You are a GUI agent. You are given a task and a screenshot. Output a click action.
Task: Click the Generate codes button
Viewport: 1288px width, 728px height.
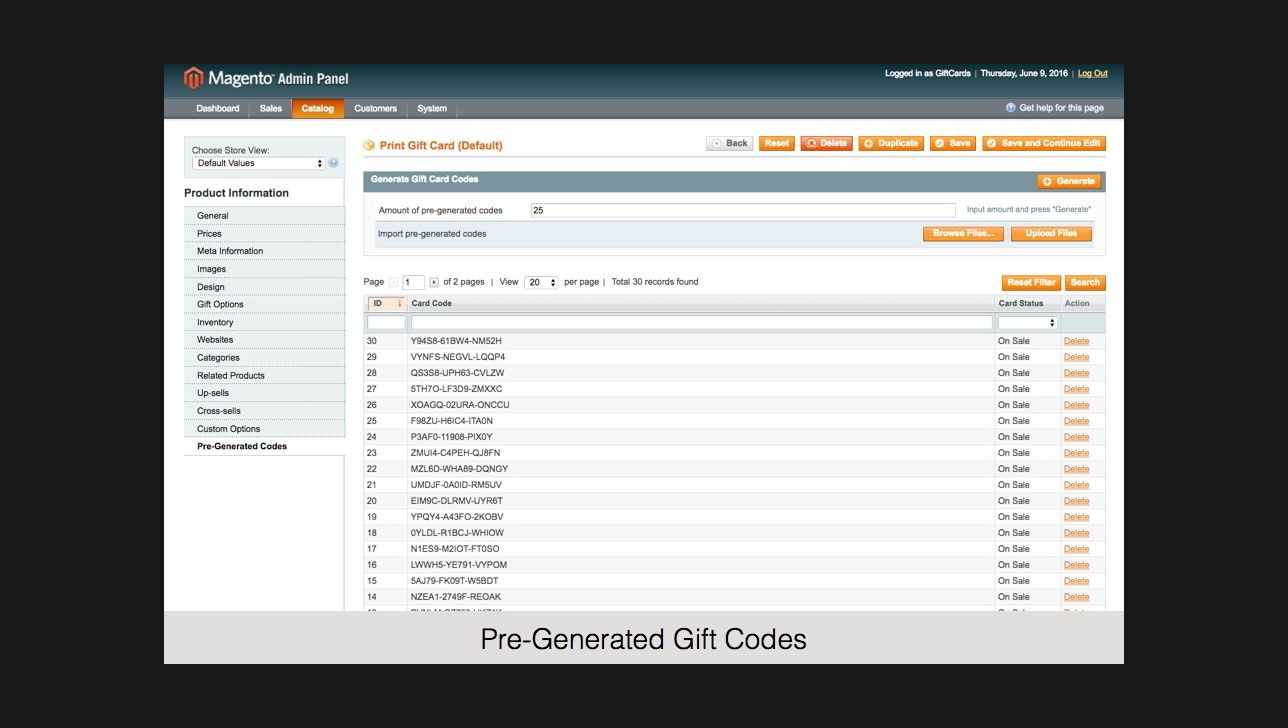click(x=1069, y=181)
